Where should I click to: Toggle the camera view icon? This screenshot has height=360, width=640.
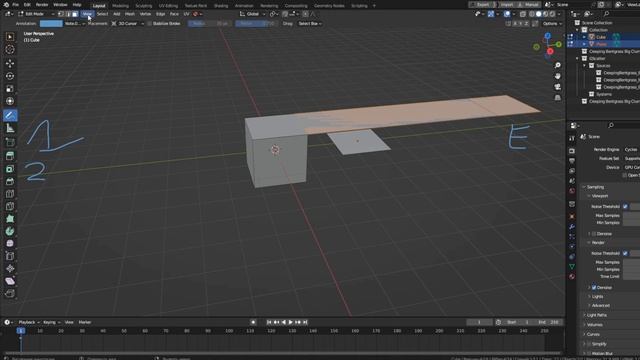[558, 87]
